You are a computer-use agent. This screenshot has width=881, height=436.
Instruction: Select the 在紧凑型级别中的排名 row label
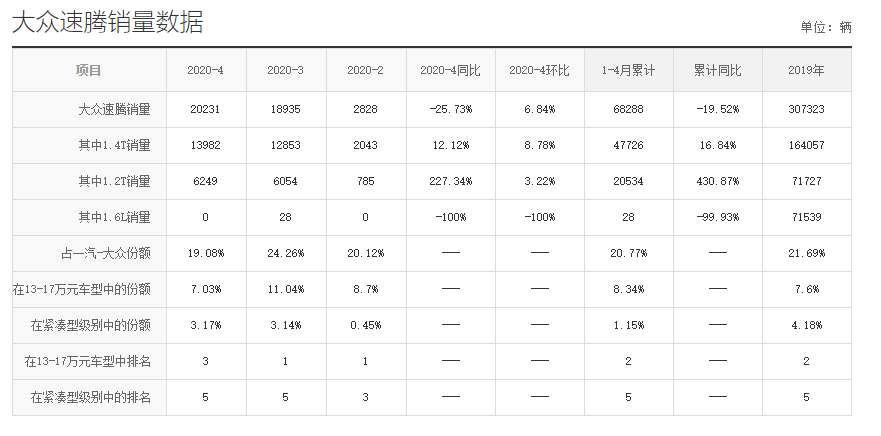coord(90,397)
